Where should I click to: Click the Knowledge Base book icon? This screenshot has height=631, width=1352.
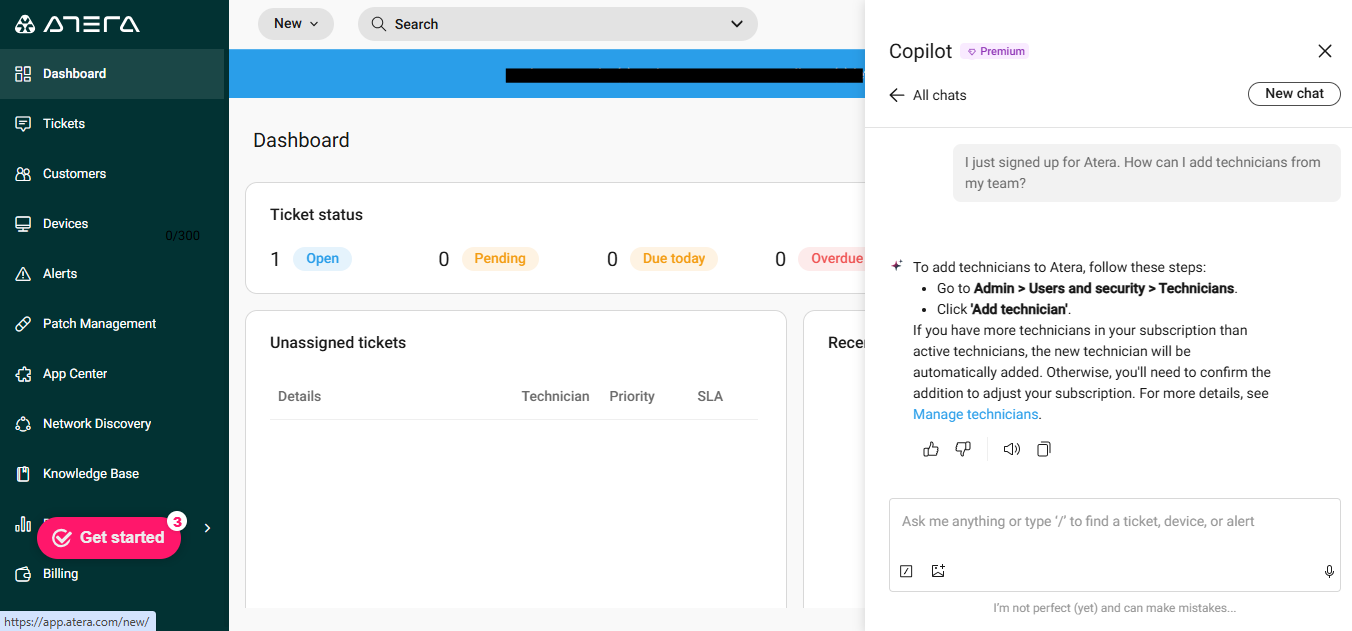[x=23, y=474]
